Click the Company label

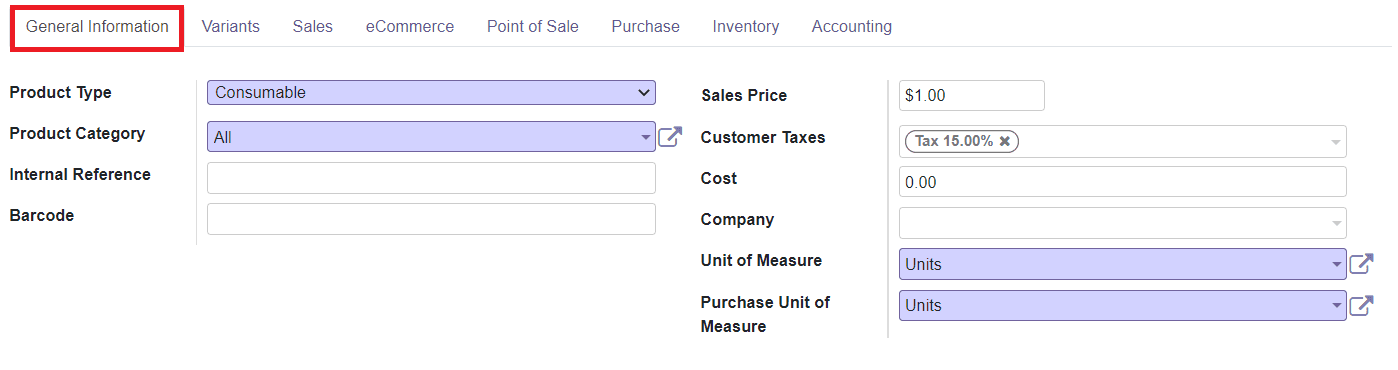tap(738, 220)
